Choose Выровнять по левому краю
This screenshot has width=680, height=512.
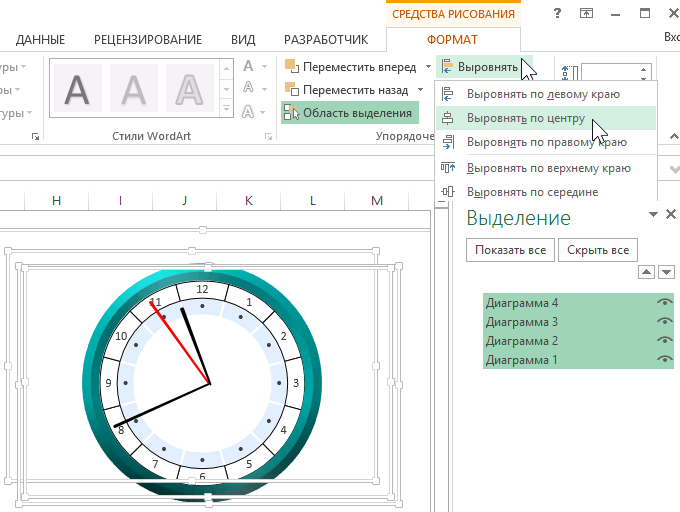tap(546, 94)
